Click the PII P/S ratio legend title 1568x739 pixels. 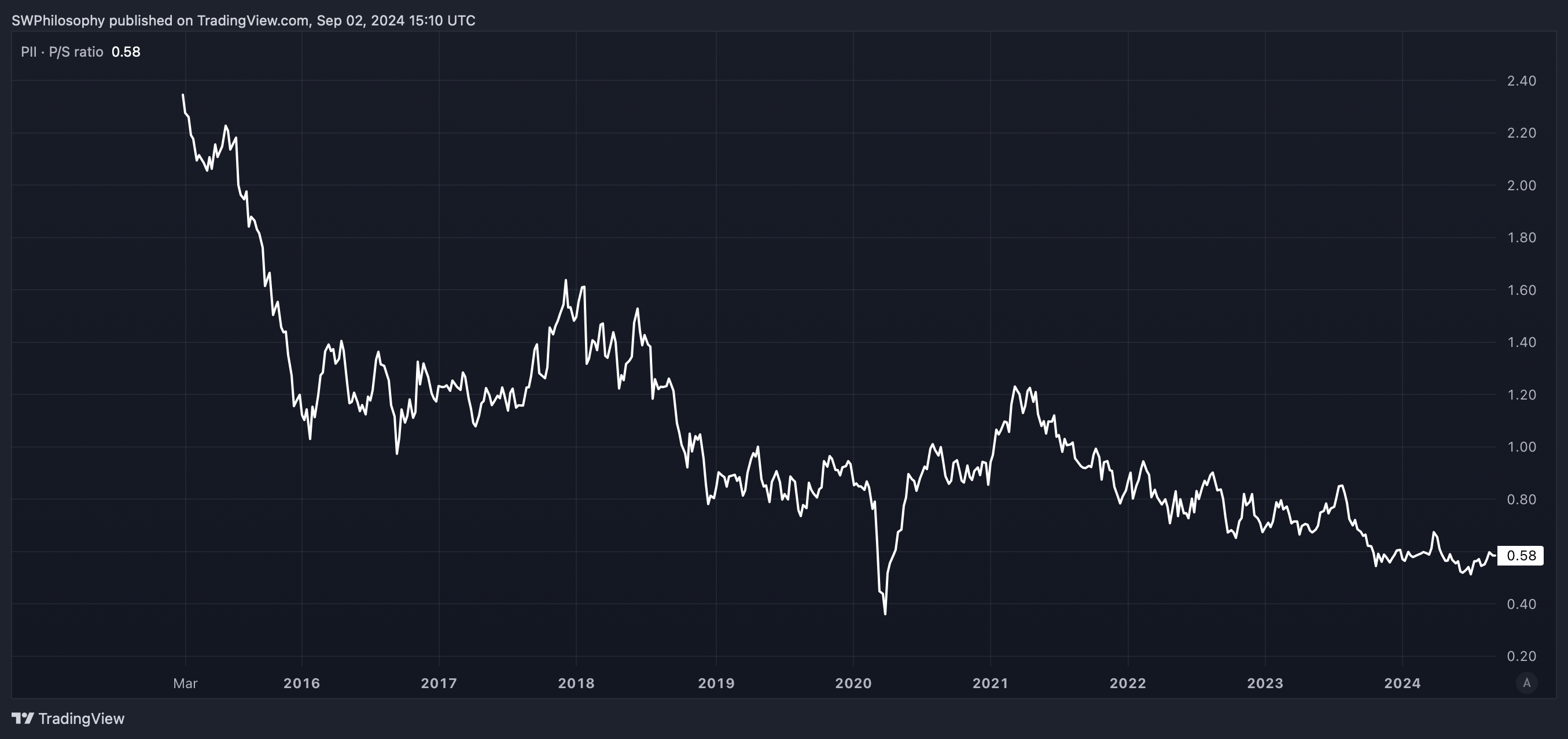click(61, 51)
